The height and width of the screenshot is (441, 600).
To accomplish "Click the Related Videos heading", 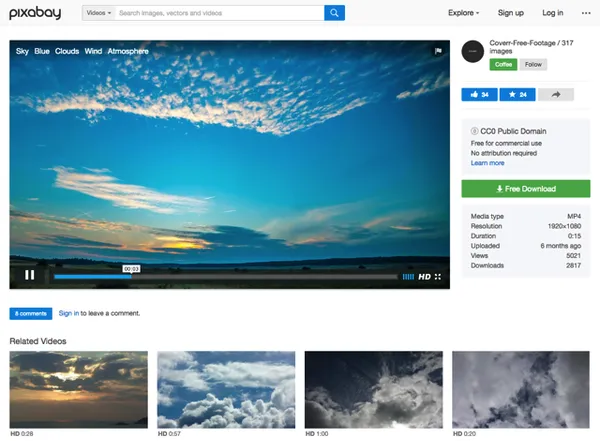I will (x=38, y=341).
